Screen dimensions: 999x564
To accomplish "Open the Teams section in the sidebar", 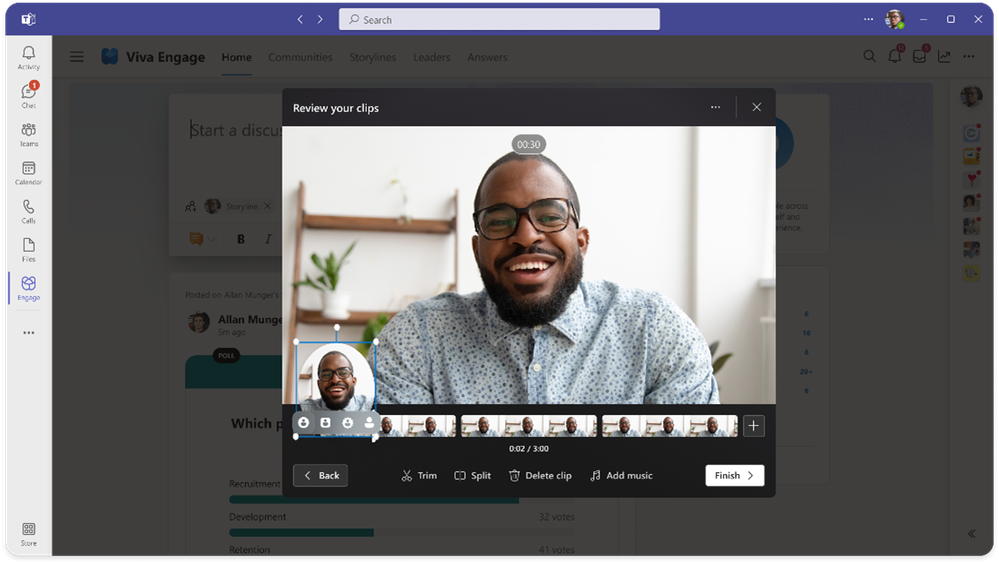I will pyautogui.click(x=29, y=134).
